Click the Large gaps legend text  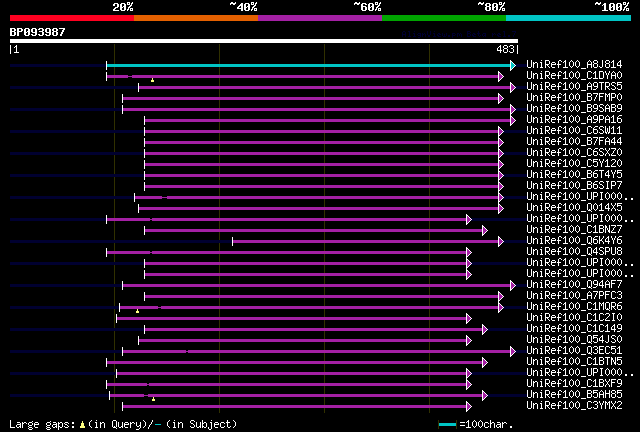pos(44,424)
